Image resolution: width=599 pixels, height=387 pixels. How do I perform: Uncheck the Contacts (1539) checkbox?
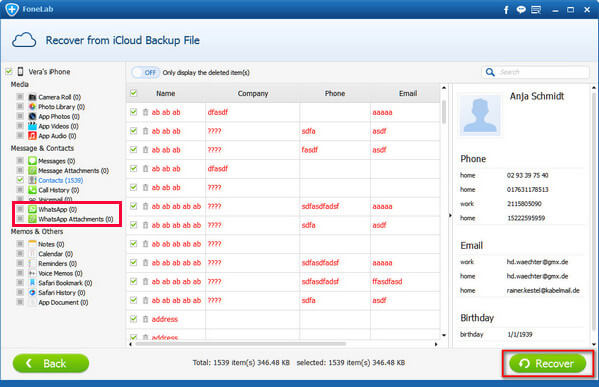click(x=20, y=180)
